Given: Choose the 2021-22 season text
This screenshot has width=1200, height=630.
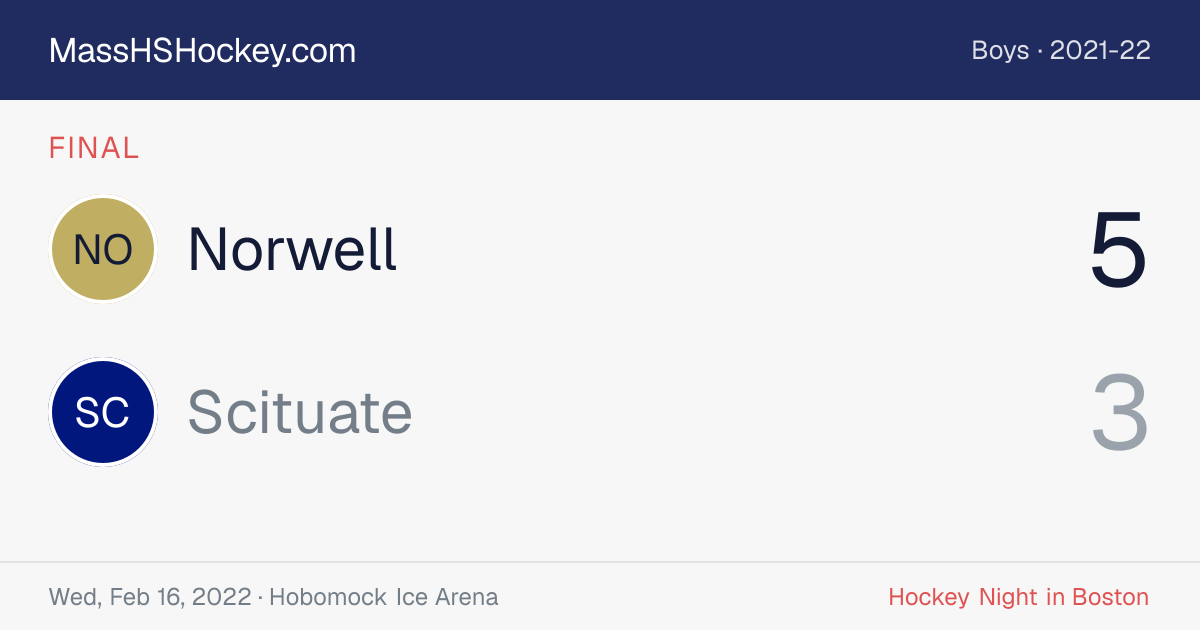Looking at the screenshot, I should pos(1100,50).
